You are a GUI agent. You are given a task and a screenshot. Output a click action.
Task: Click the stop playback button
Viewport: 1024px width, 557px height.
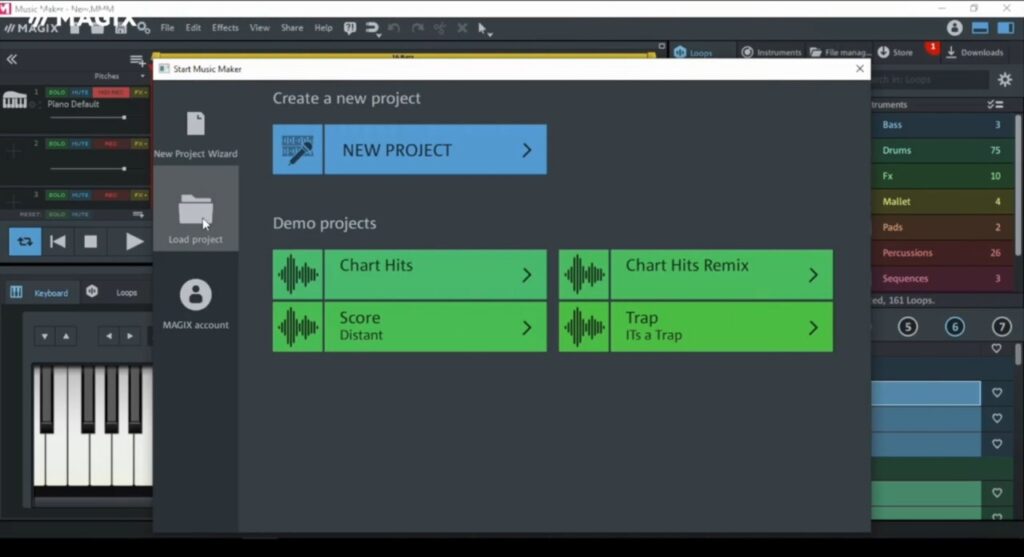(91, 242)
